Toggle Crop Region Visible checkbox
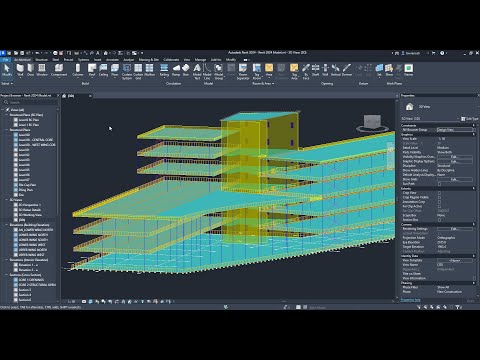 tap(439, 197)
